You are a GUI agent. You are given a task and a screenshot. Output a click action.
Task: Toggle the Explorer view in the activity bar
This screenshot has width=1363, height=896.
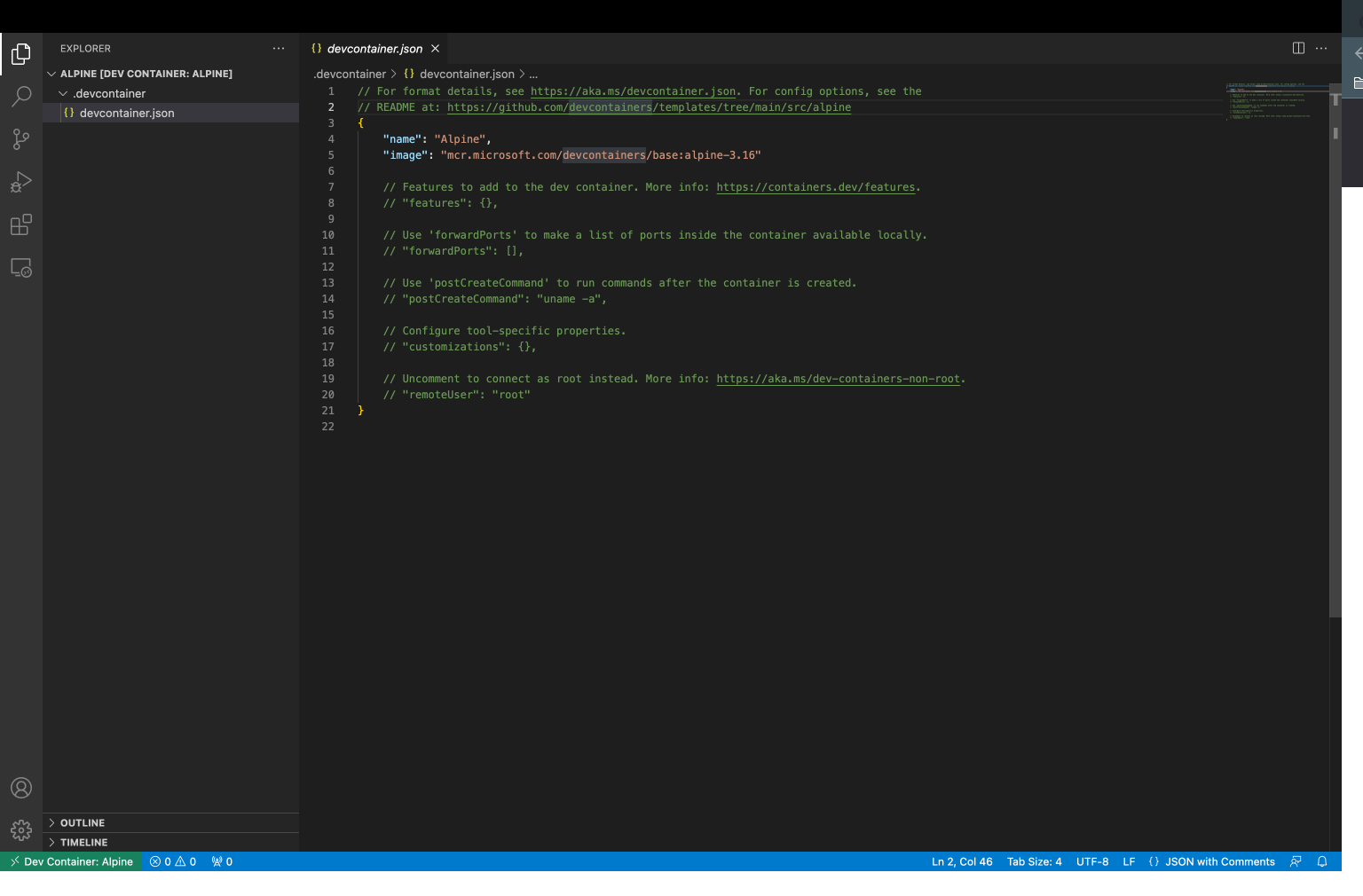coord(21,53)
